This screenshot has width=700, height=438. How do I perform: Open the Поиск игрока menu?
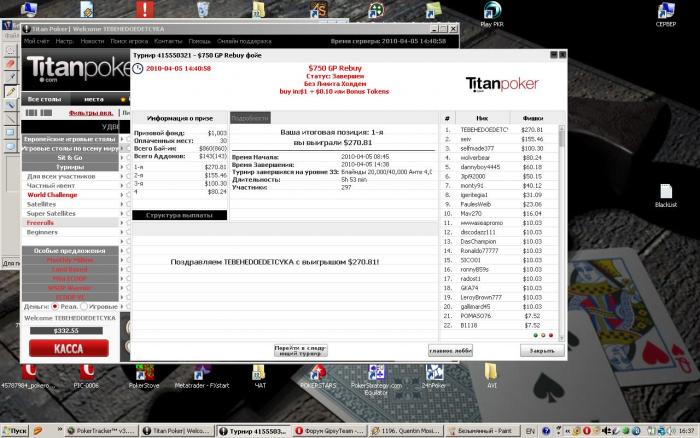coord(129,41)
